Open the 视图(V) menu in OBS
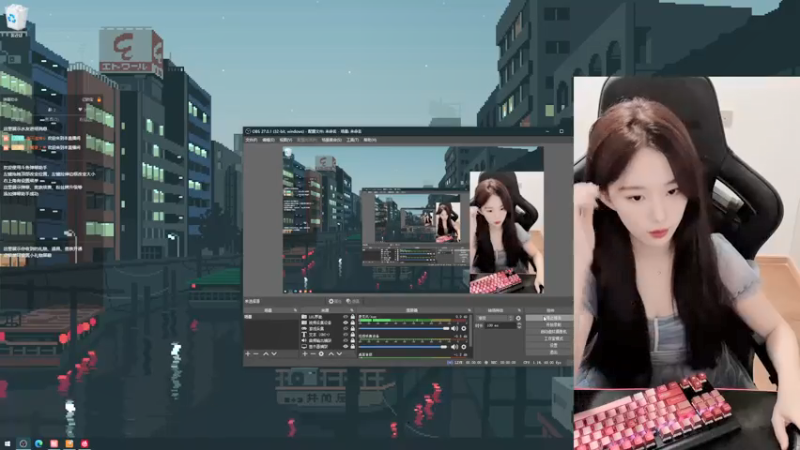Image resolution: width=800 pixels, height=450 pixels. [x=286, y=140]
